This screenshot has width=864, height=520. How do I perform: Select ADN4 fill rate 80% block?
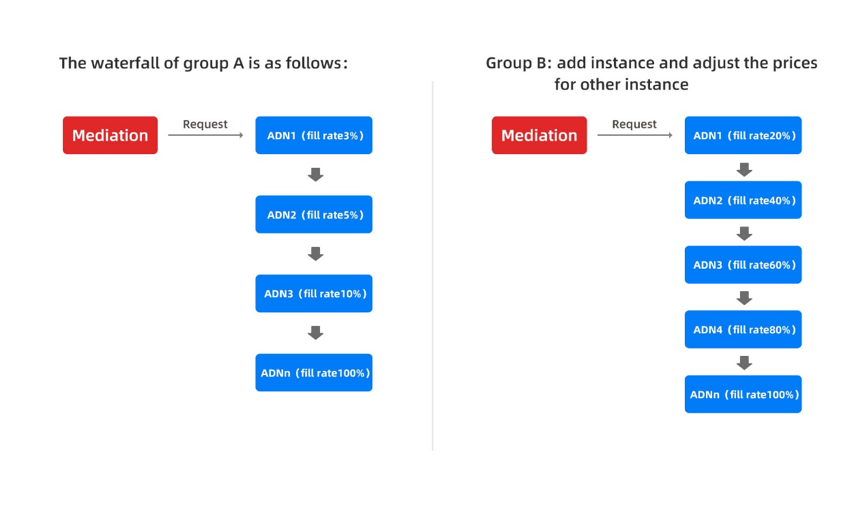(x=743, y=329)
